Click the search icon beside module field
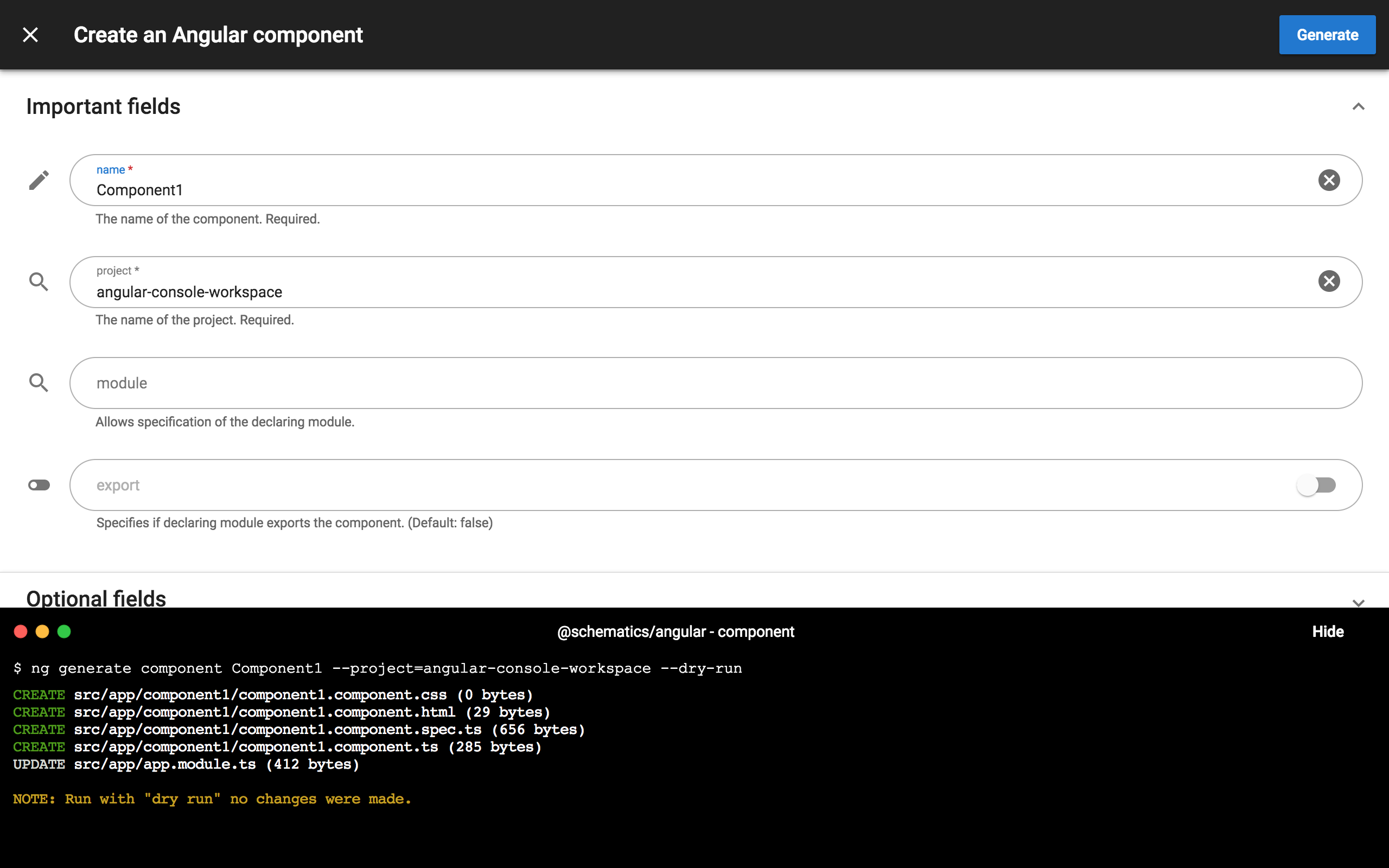This screenshot has width=1389, height=868. tap(39, 382)
